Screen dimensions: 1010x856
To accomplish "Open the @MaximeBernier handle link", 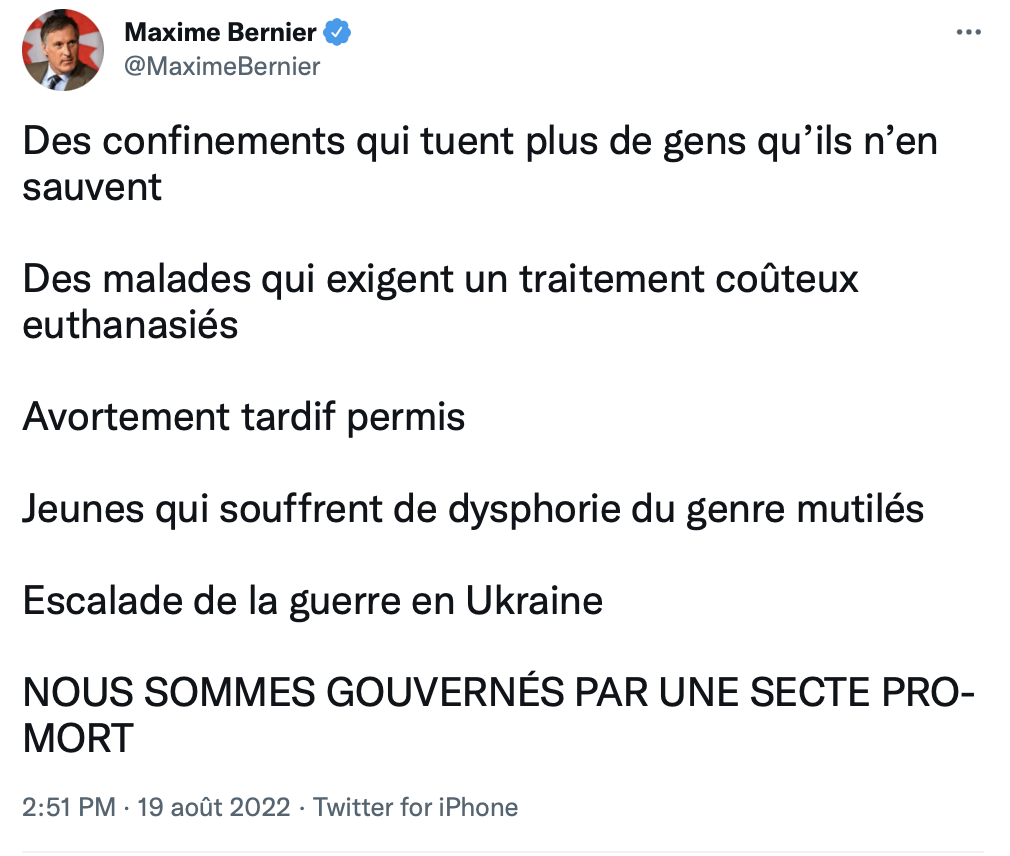I will click(222, 66).
